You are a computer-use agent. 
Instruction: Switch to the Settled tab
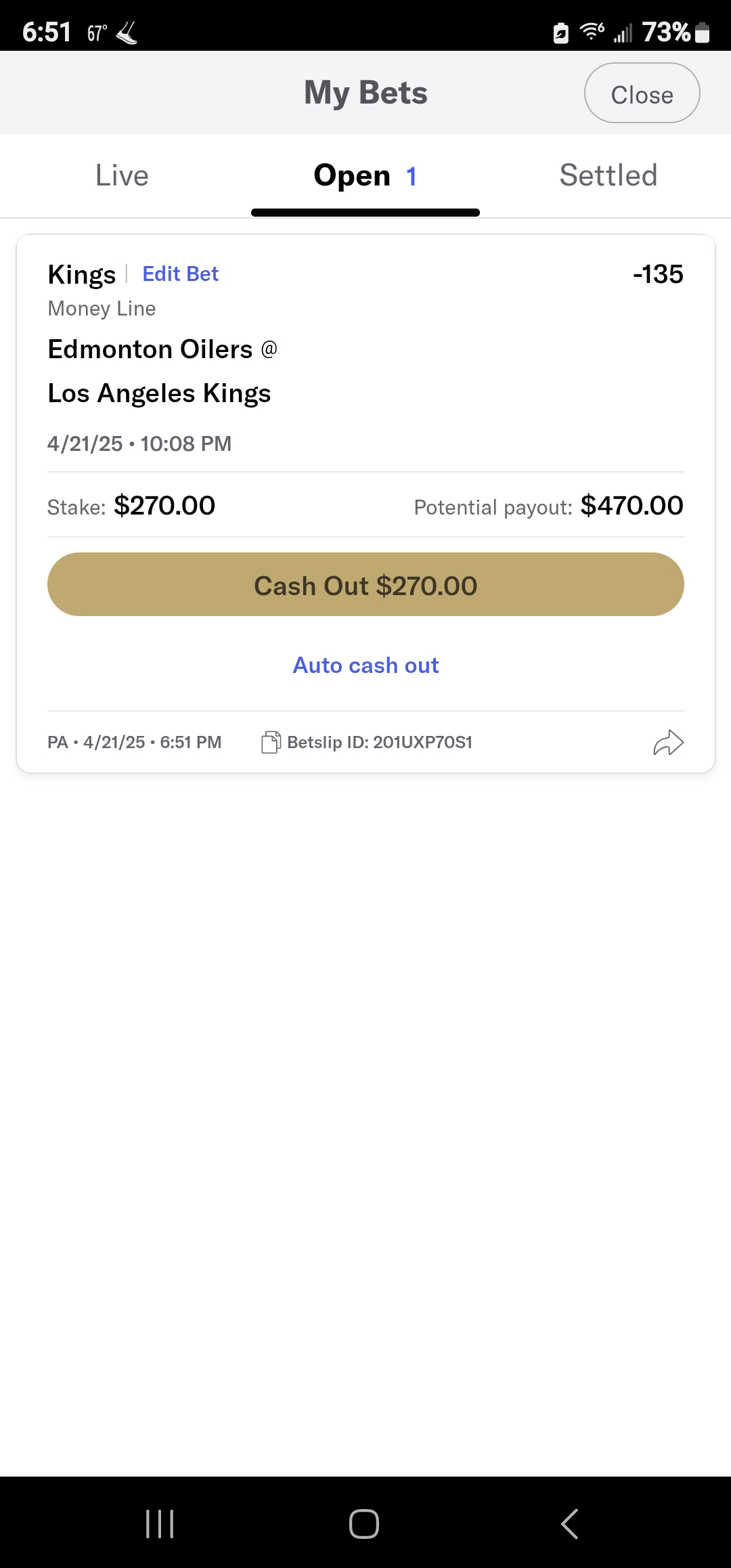[608, 176]
